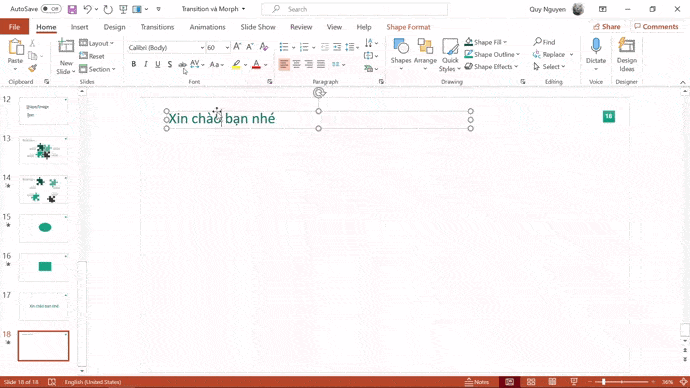
Task: Open the Shapes gallery
Action: click(401, 55)
